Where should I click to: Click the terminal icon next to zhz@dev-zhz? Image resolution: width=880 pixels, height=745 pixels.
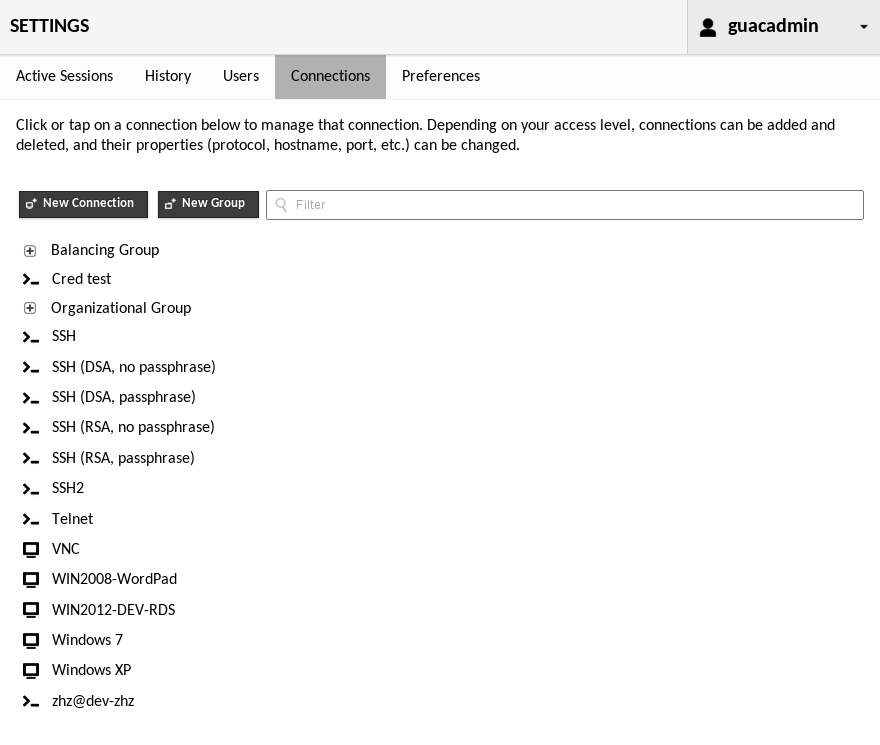[31, 702]
